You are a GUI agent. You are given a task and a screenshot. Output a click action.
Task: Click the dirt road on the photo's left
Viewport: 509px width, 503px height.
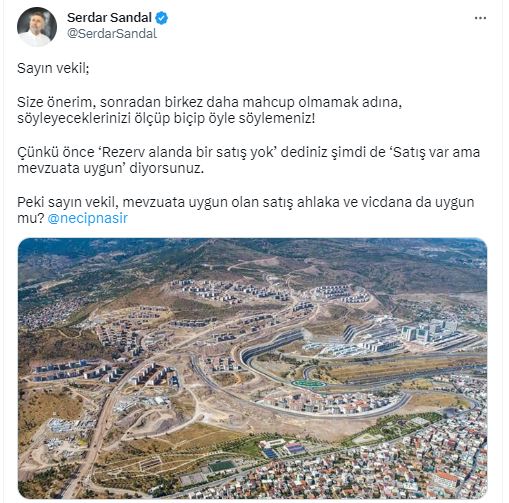(x=97, y=433)
